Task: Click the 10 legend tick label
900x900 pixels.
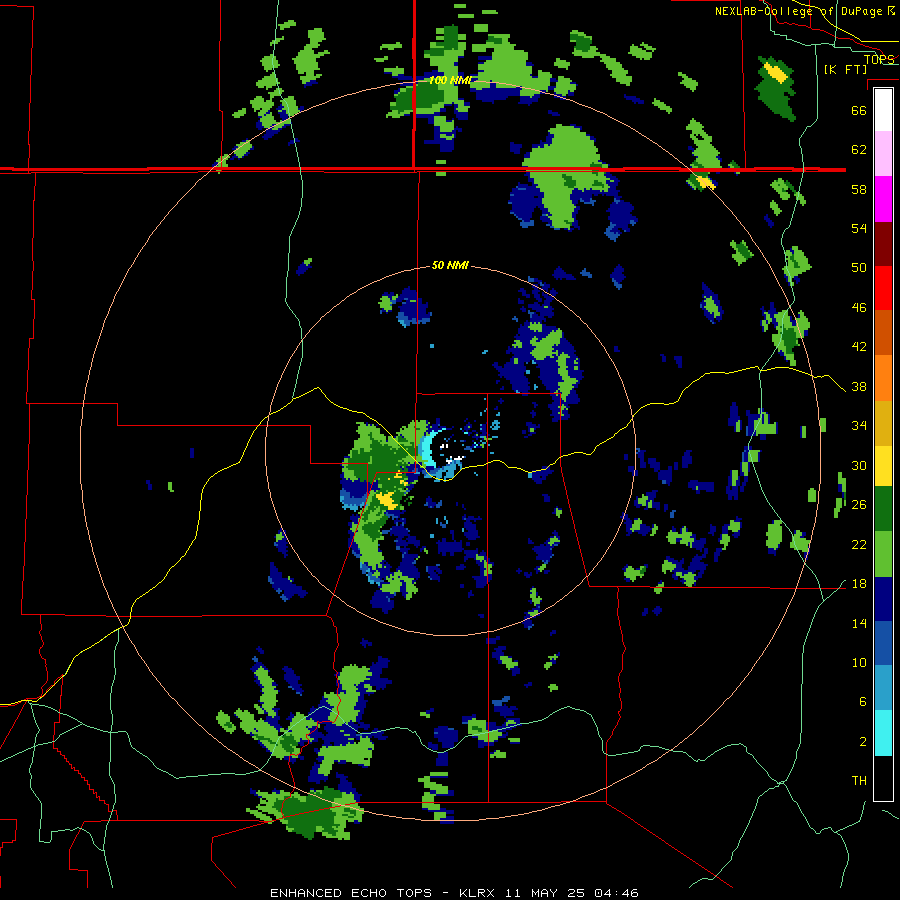Action: [859, 663]
